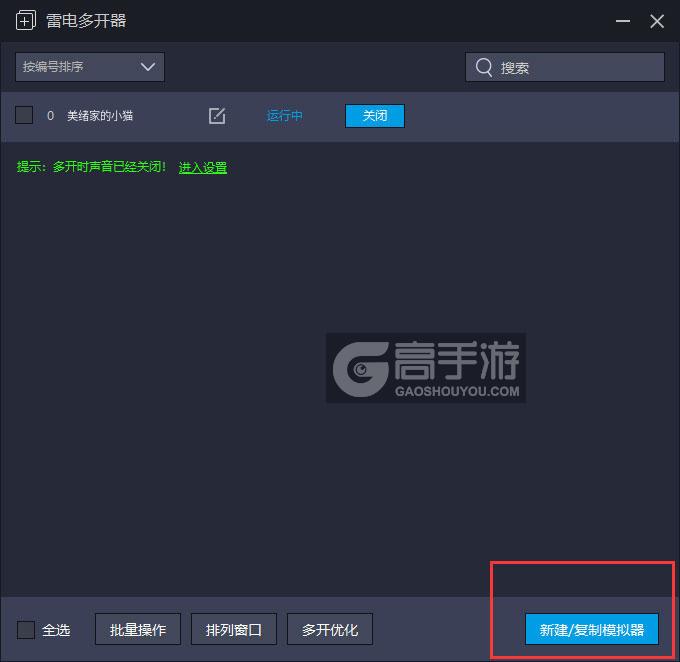Open the rename edit icon for 美绪家的小猫

pyautogui.click(x=217, y=116)
